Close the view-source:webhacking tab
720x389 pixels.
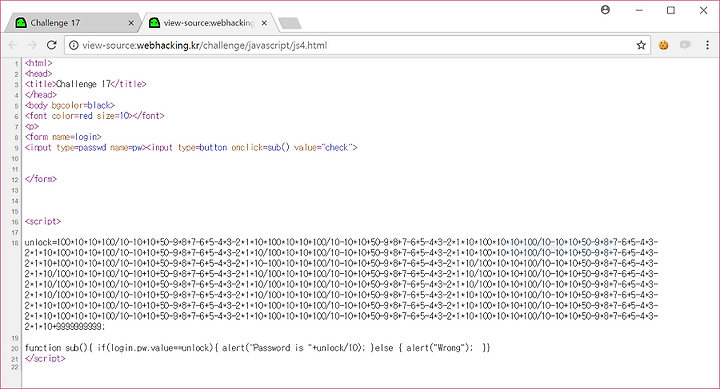click(264, 23)
